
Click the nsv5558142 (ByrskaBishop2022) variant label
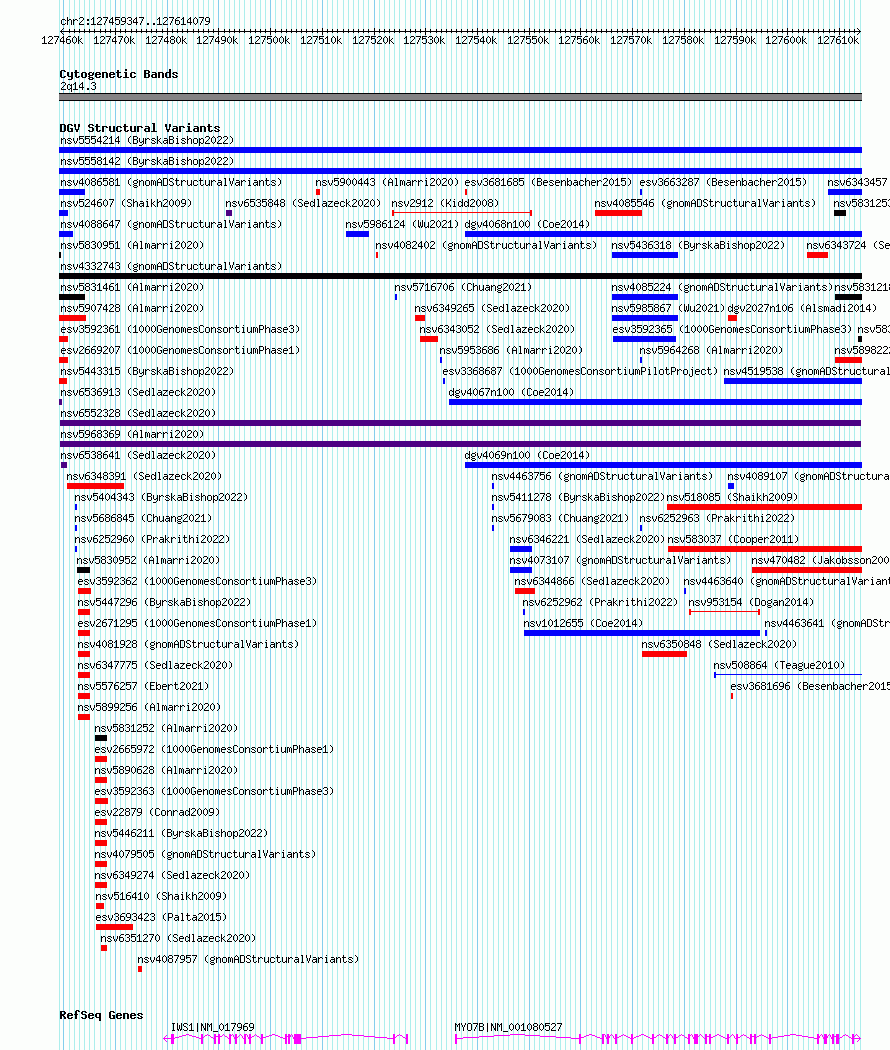(147, 161)
